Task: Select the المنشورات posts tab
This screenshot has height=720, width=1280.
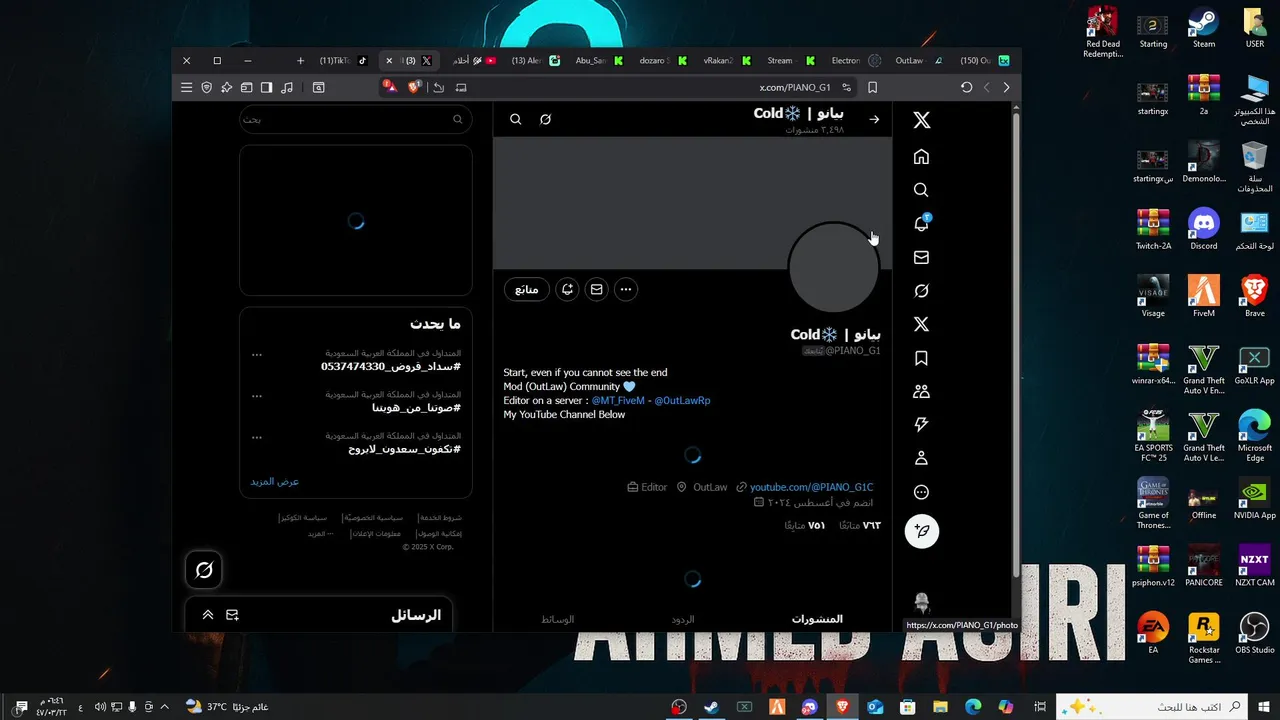Action: tap(817, 619)
